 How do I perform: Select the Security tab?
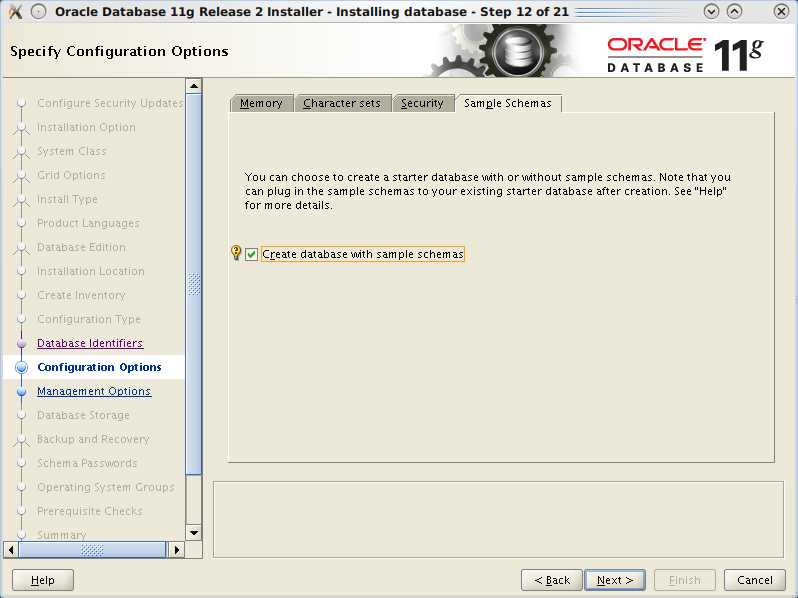pos(422,103)
